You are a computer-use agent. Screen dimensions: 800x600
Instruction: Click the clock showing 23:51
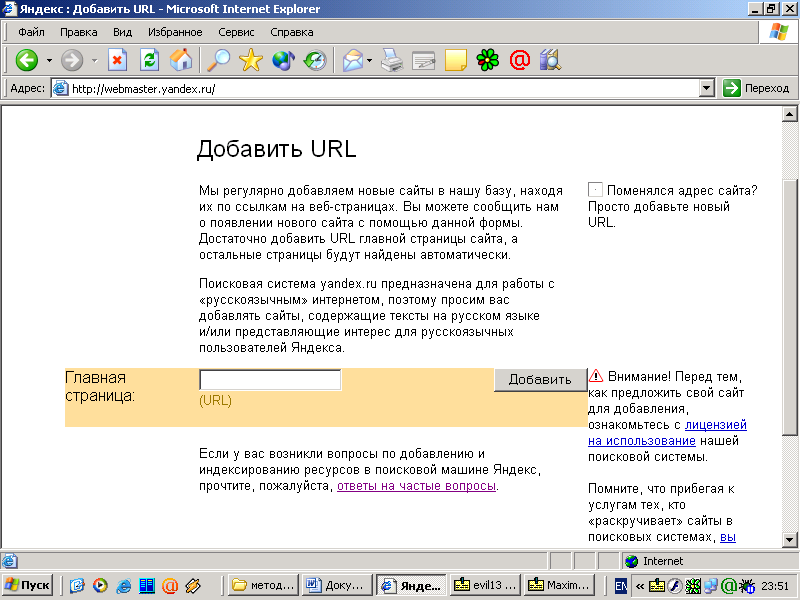click(774, 586)
